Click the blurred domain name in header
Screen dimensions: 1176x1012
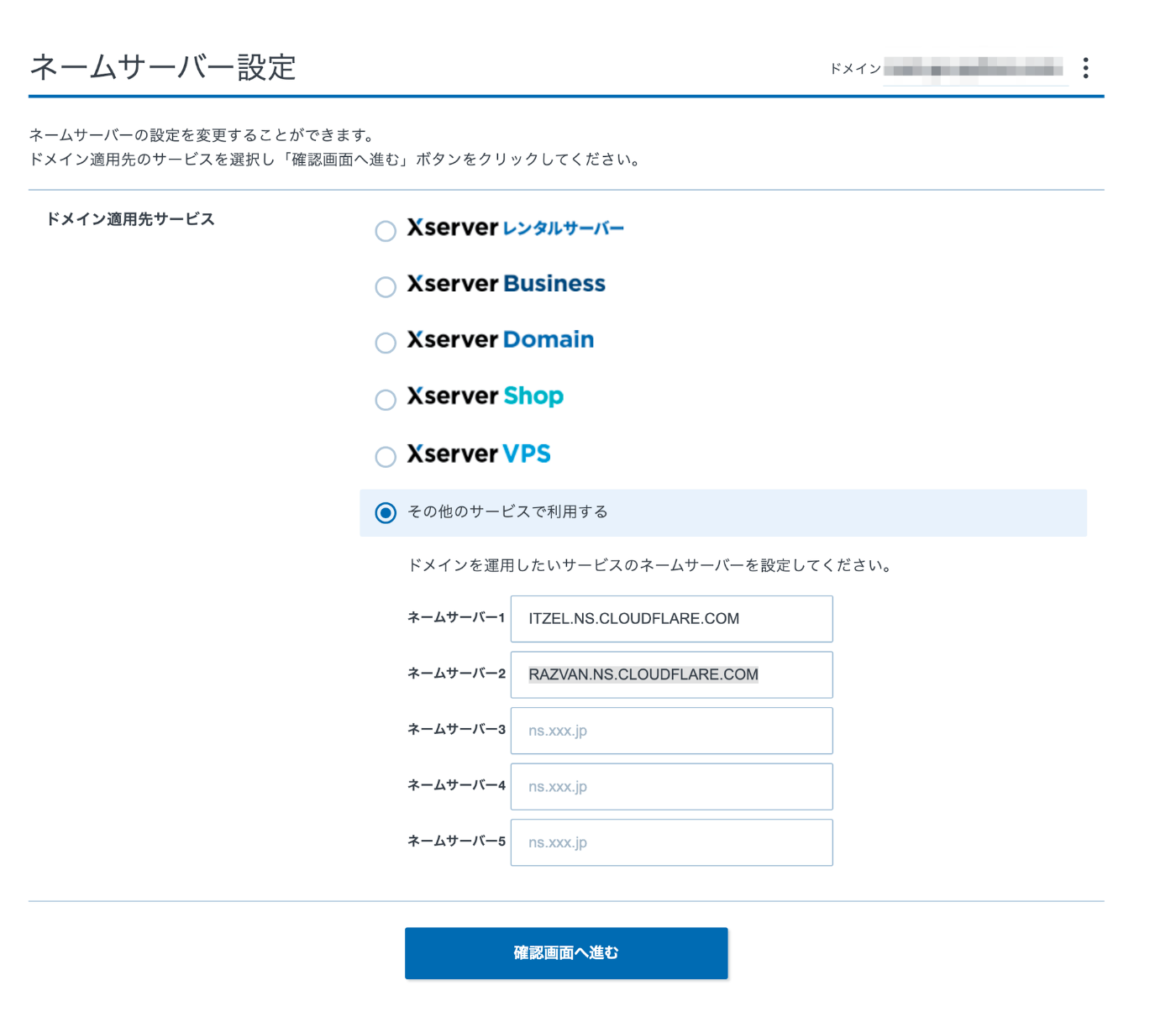click(x=974, y=68)
